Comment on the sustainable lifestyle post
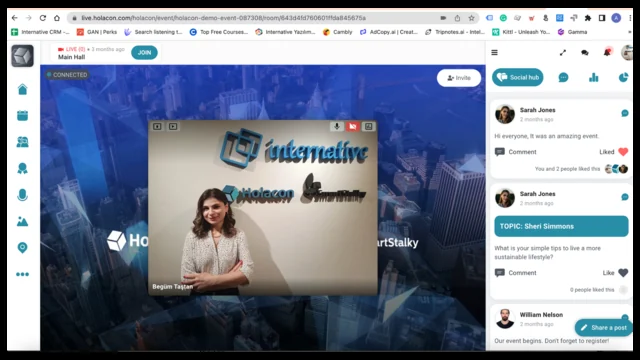Screen dimensions: 640x360 pos(516,273)
